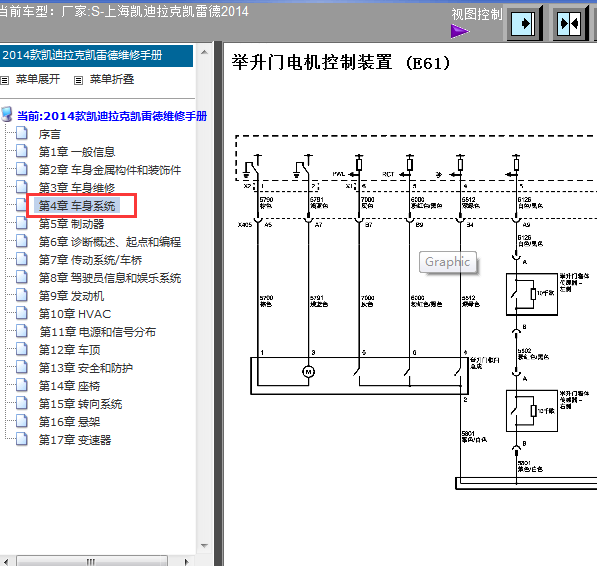Click the page icon next to 序言
This screenshot has height=566, width=597.
pyautogui.click(x=22, y=133)
